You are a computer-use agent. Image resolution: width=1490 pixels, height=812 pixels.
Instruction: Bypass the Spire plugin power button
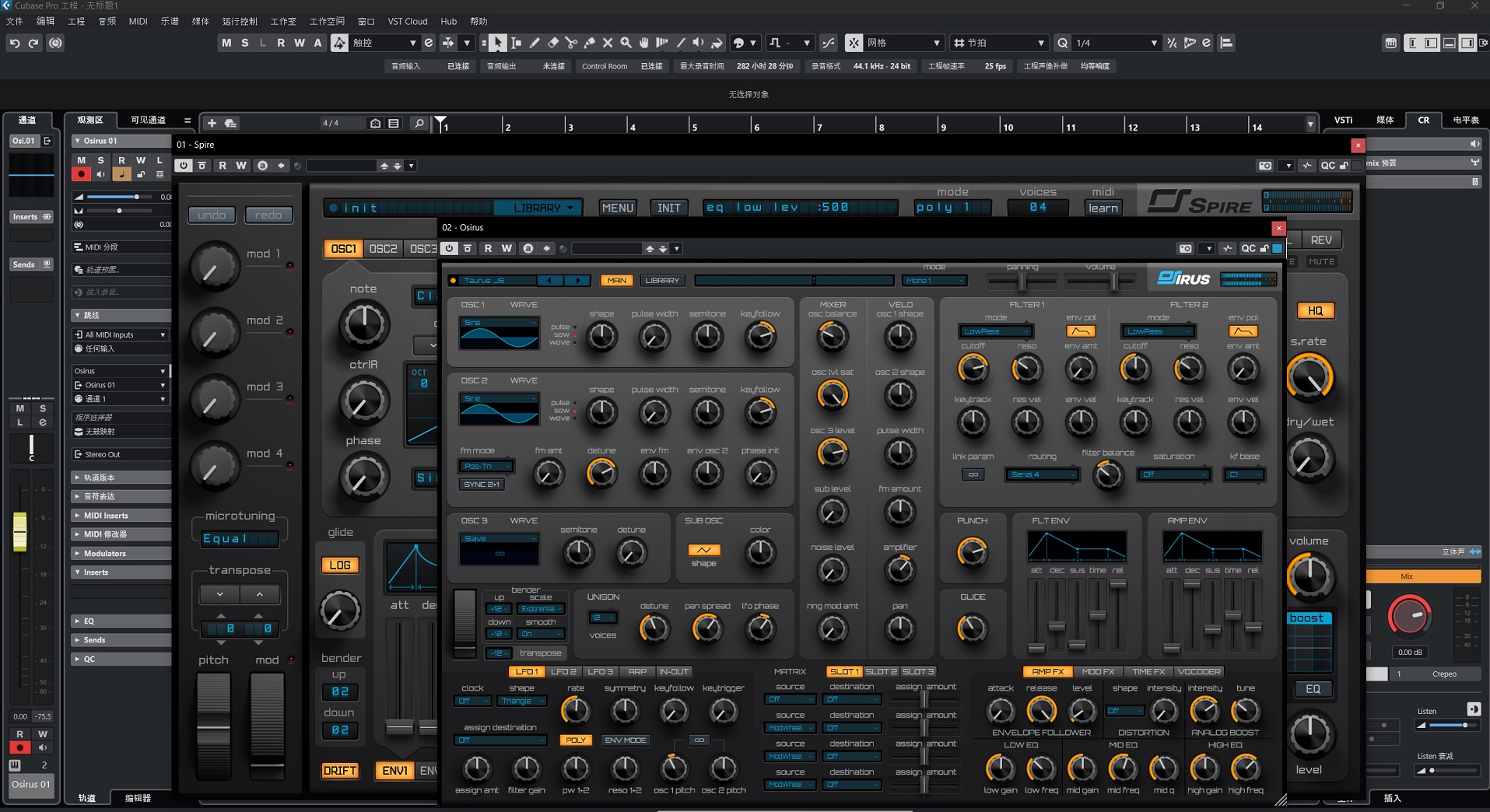pos(183,166)
